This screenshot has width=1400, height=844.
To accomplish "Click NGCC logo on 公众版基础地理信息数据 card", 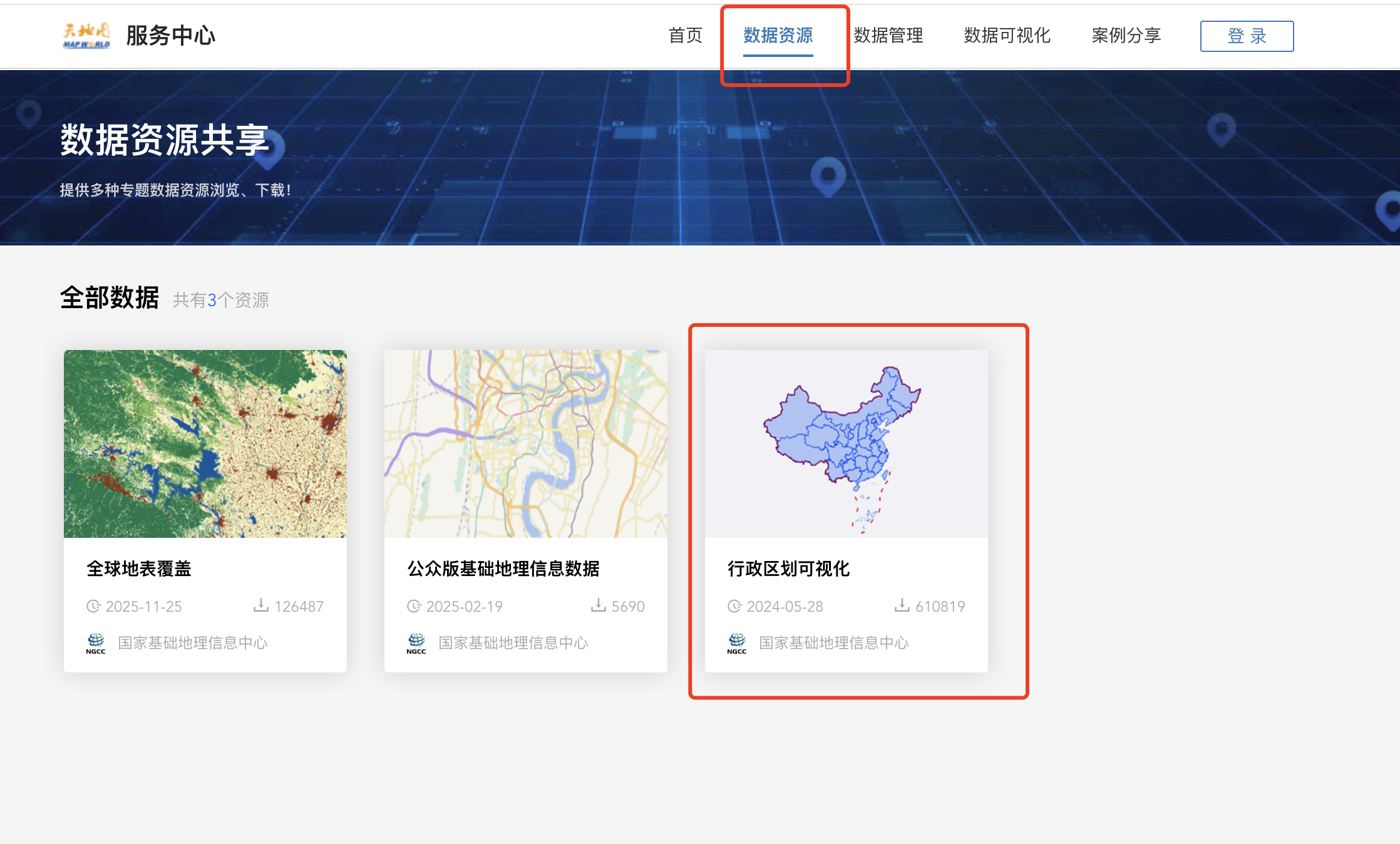I will [x=416, y=642].
